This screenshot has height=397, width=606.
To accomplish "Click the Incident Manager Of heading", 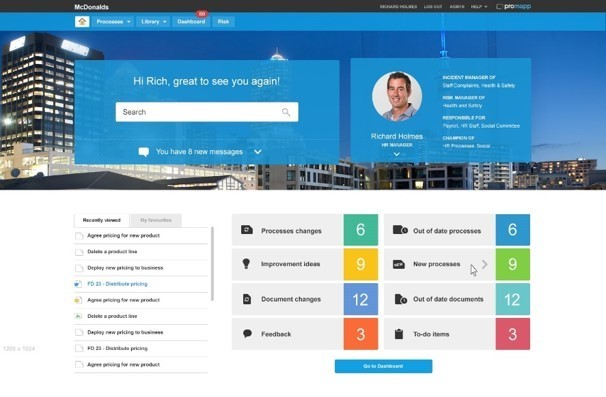I will coord(469,77).
